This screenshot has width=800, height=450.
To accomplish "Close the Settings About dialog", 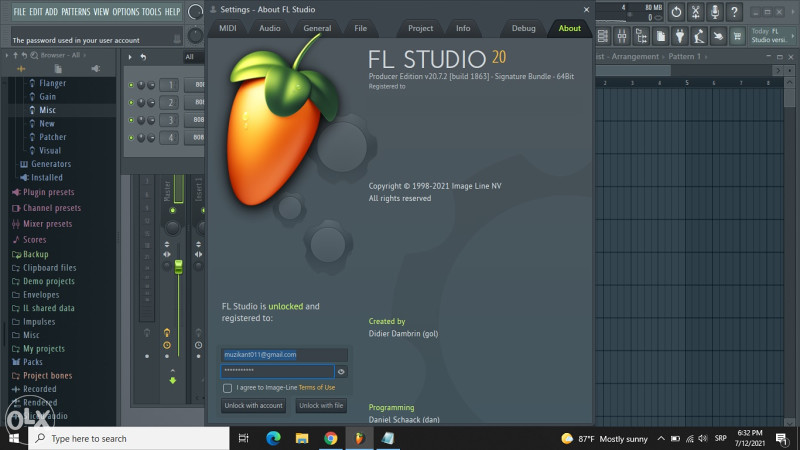I will click(586, 10).
